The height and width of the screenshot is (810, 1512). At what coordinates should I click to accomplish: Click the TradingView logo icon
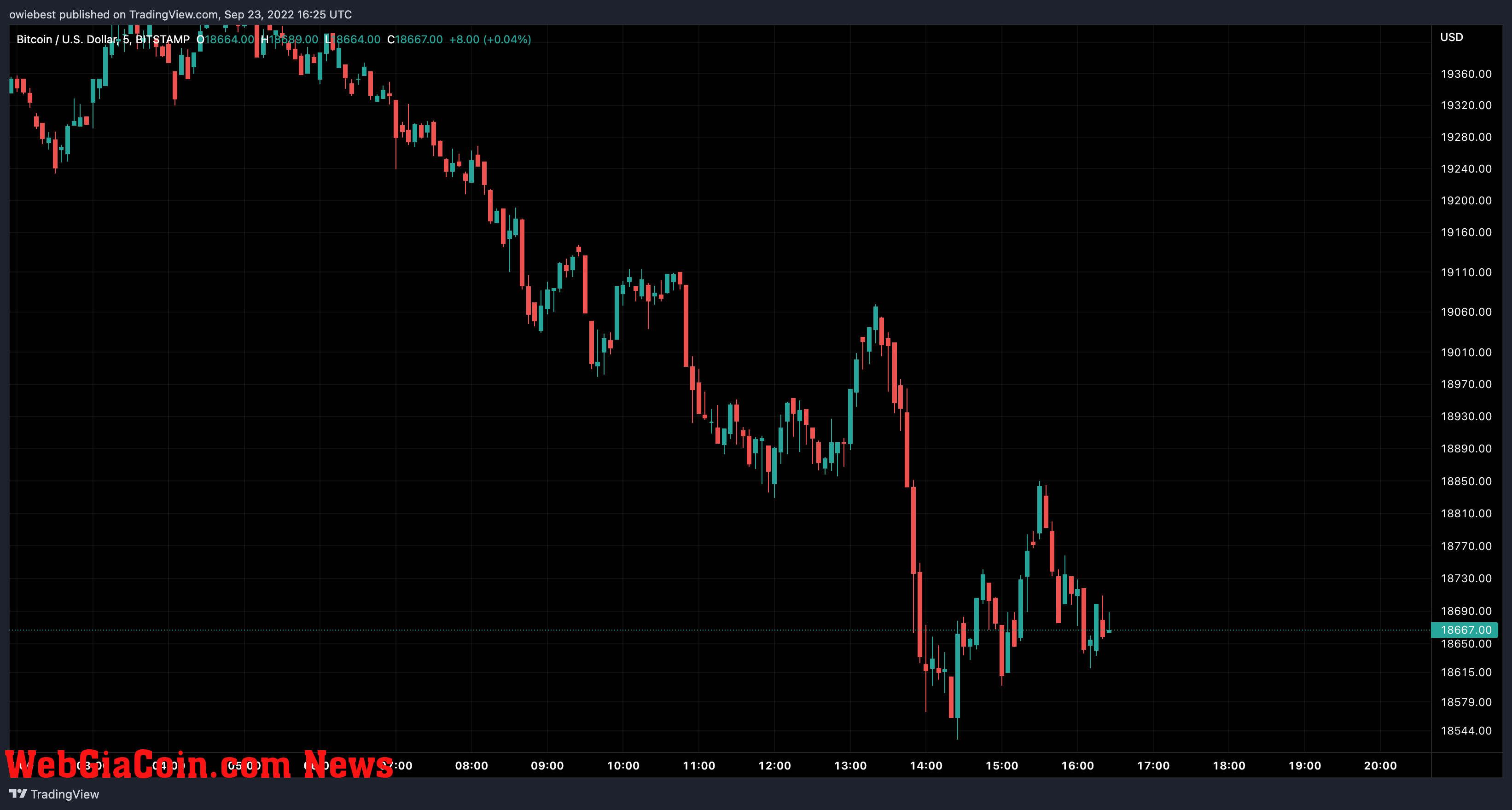[18, 793]
